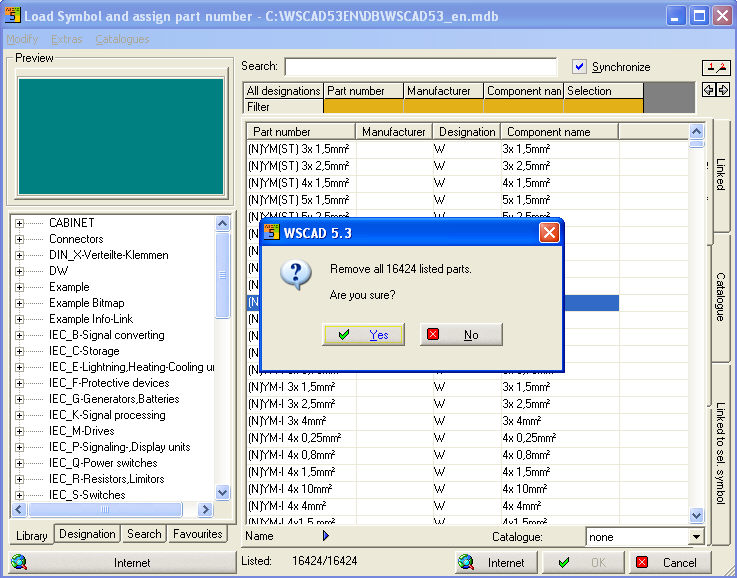This screenshot has height=578, width=737.
Task: Click the tree horizontal scrollbar thumb
Action: point(105,509)
